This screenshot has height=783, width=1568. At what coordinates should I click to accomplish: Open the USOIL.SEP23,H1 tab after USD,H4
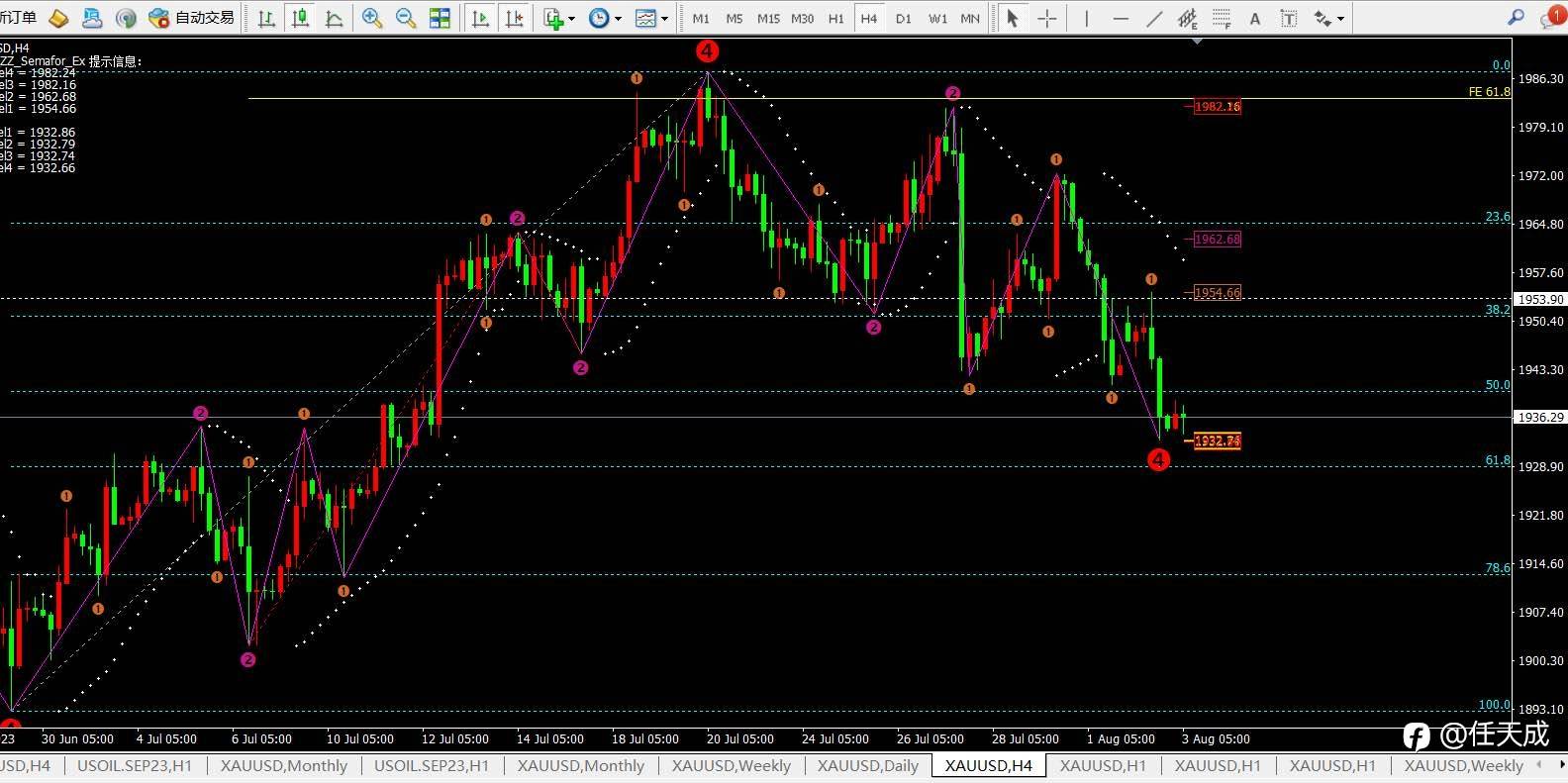coord(135,765)
